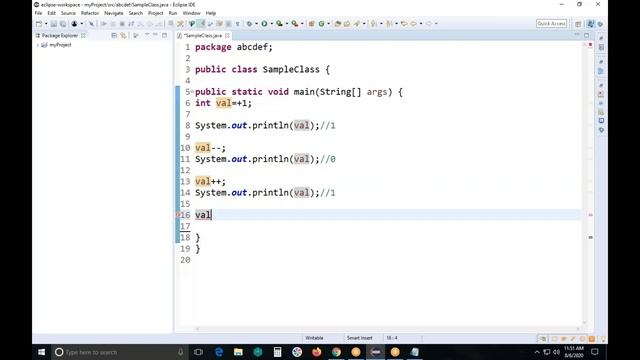
Task: Open the Run configurations dropdown arrow
Action: [271, 24]
